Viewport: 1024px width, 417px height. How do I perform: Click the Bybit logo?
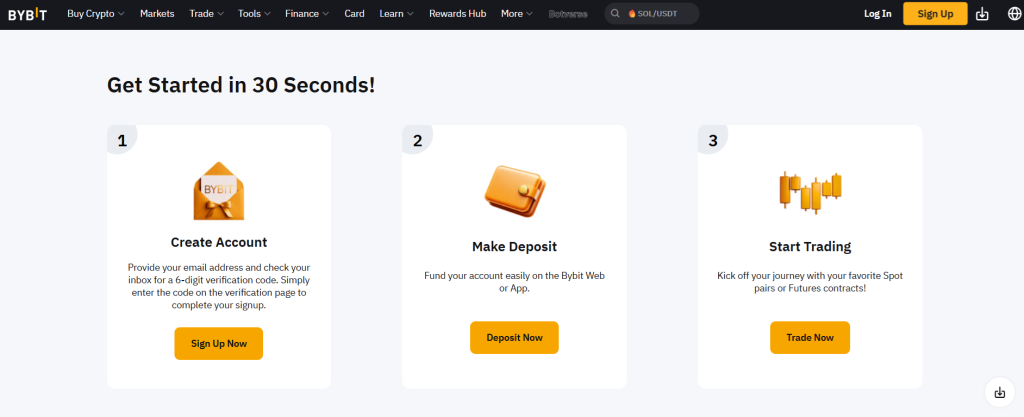tap(27, 14)
